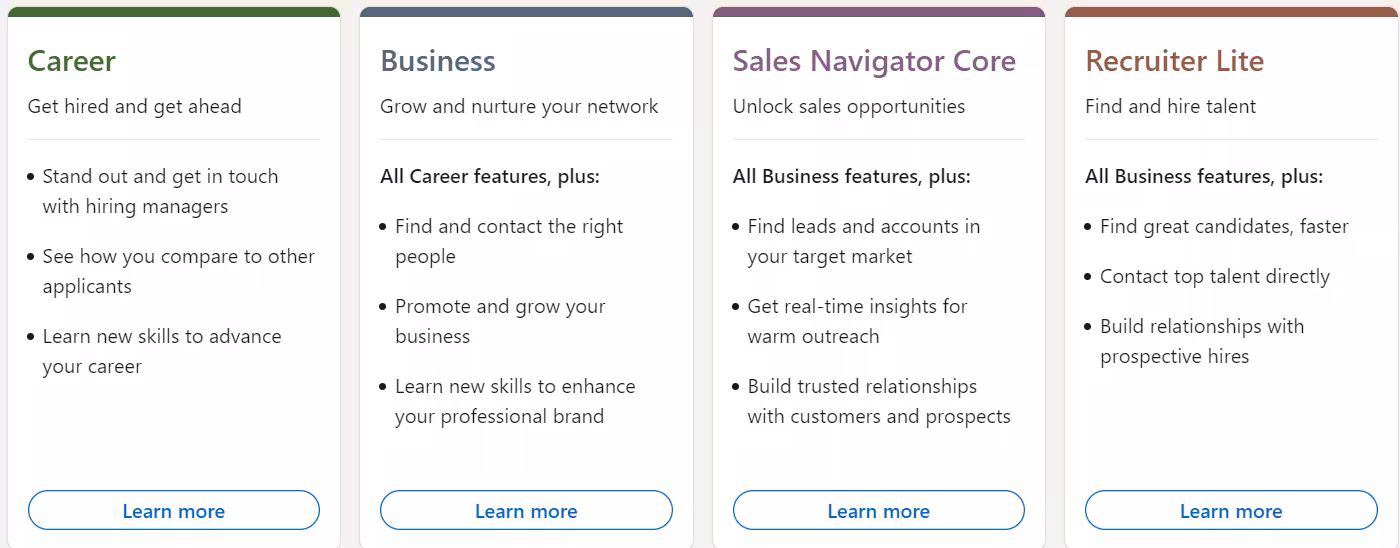
Task: Click "Get hired and get ahead" subtitle
Action: click(x=135, y=106)
